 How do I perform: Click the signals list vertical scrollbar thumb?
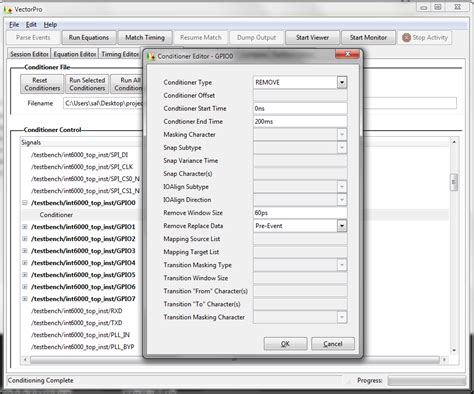click(x=454, y=182)
